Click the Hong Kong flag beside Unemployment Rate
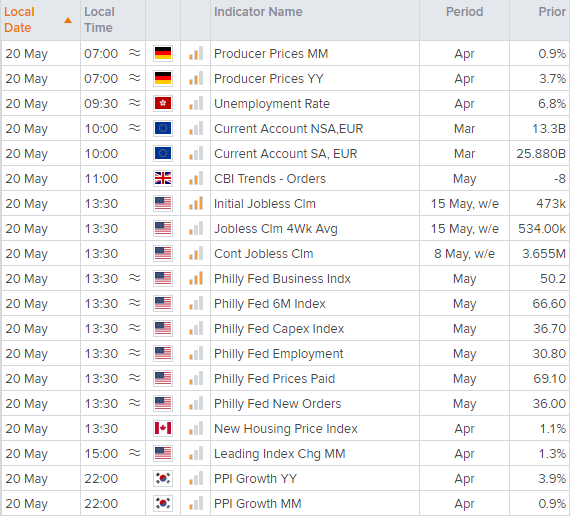Screen dimensions: 570x516 [x=162, y=104]
